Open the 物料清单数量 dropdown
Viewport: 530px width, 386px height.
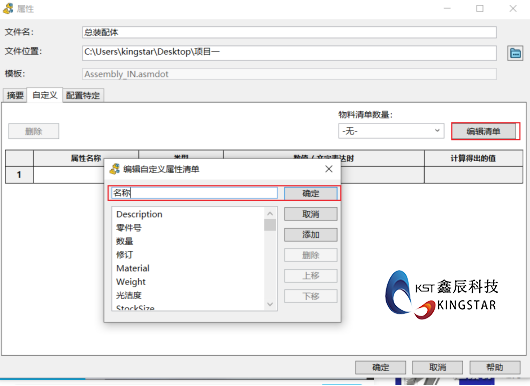point(391,131)
